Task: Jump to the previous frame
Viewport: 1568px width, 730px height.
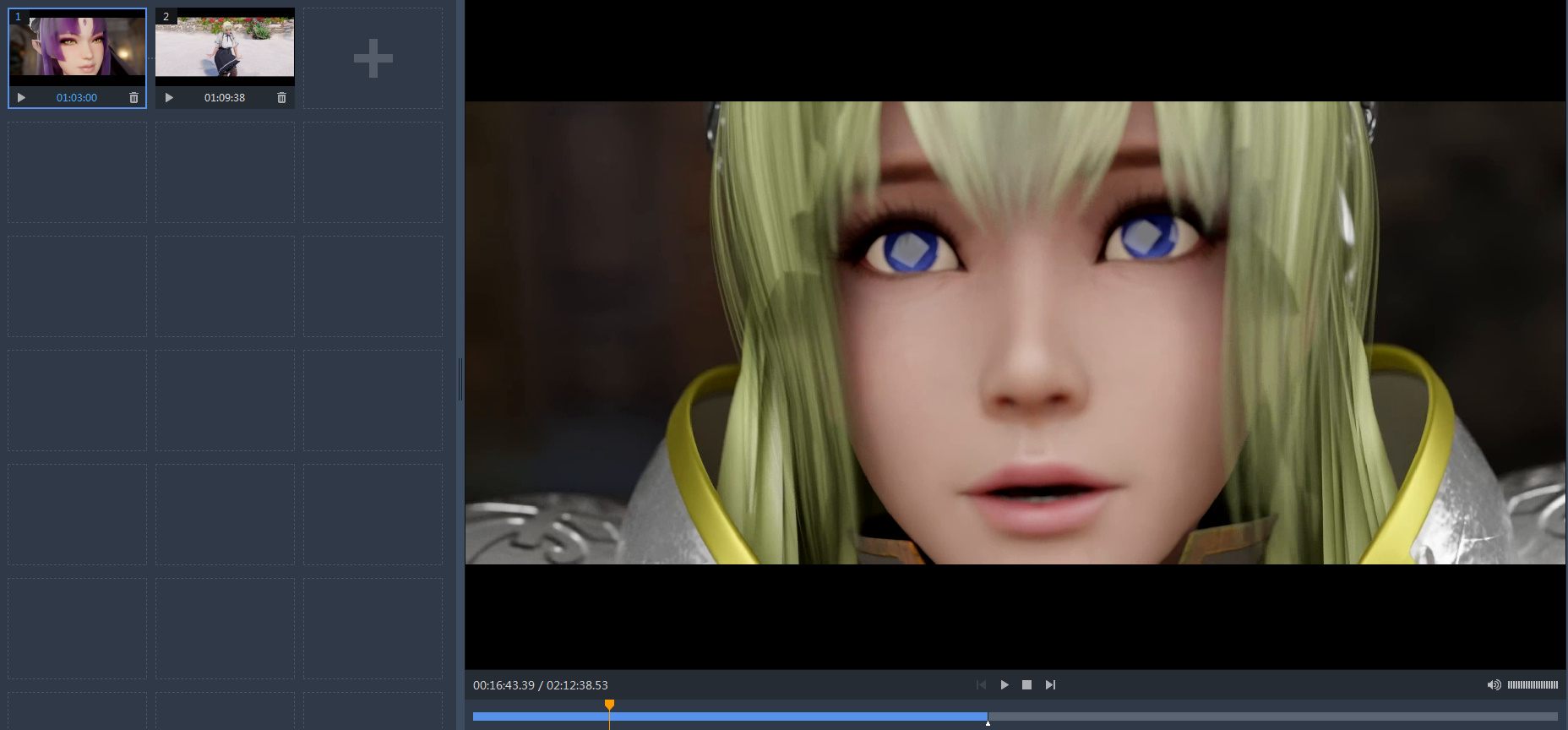Action: [981, 685]
